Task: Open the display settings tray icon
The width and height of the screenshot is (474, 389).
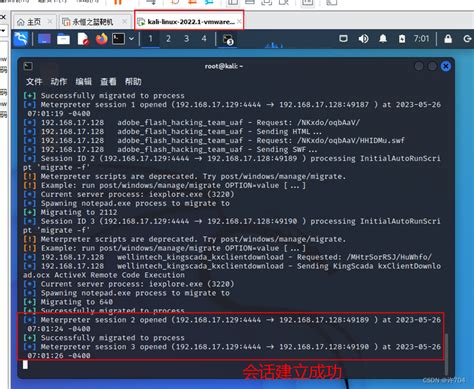Action: coord(343,39)
